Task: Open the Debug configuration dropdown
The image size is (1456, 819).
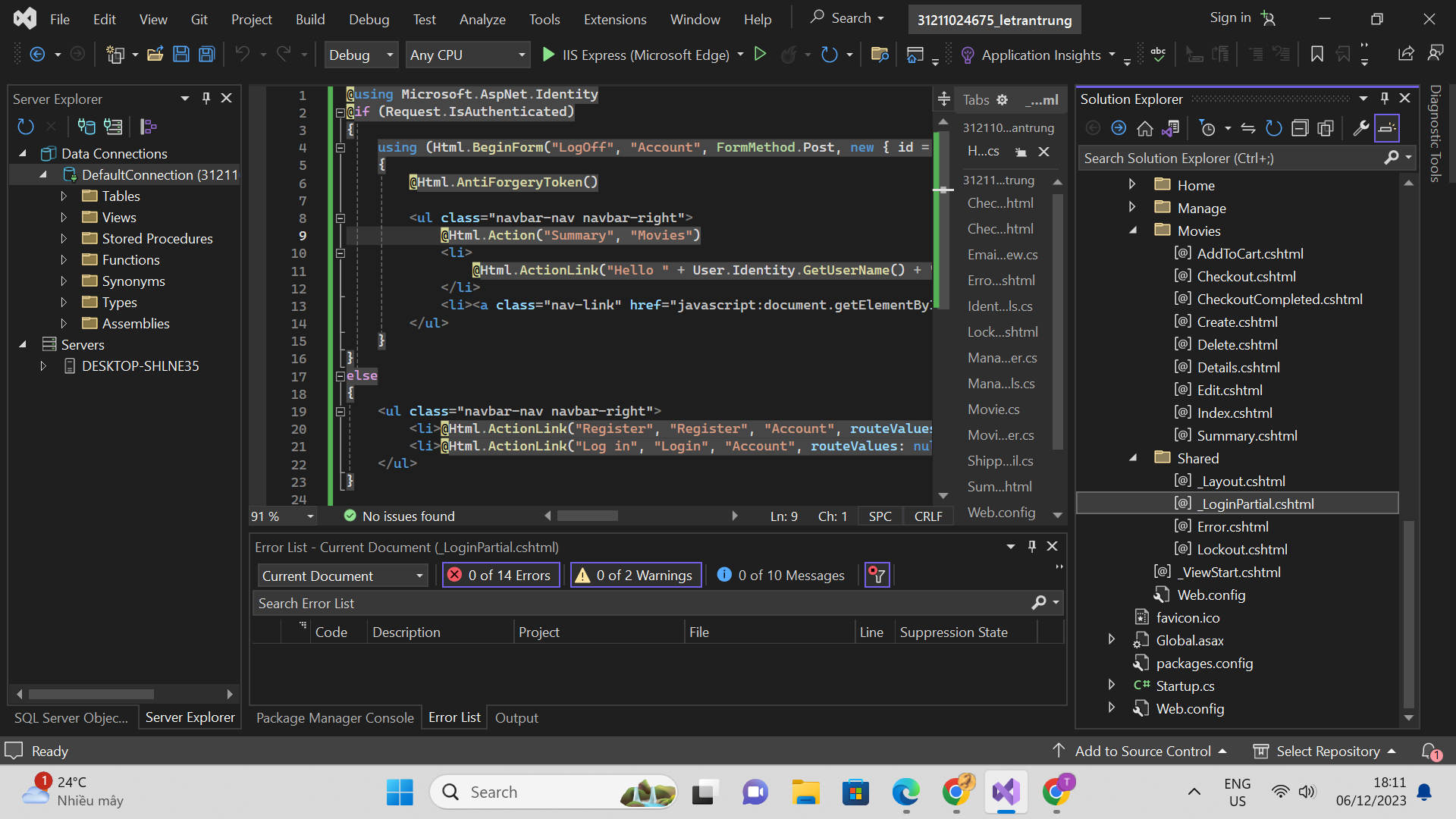Action: point(361,55)
